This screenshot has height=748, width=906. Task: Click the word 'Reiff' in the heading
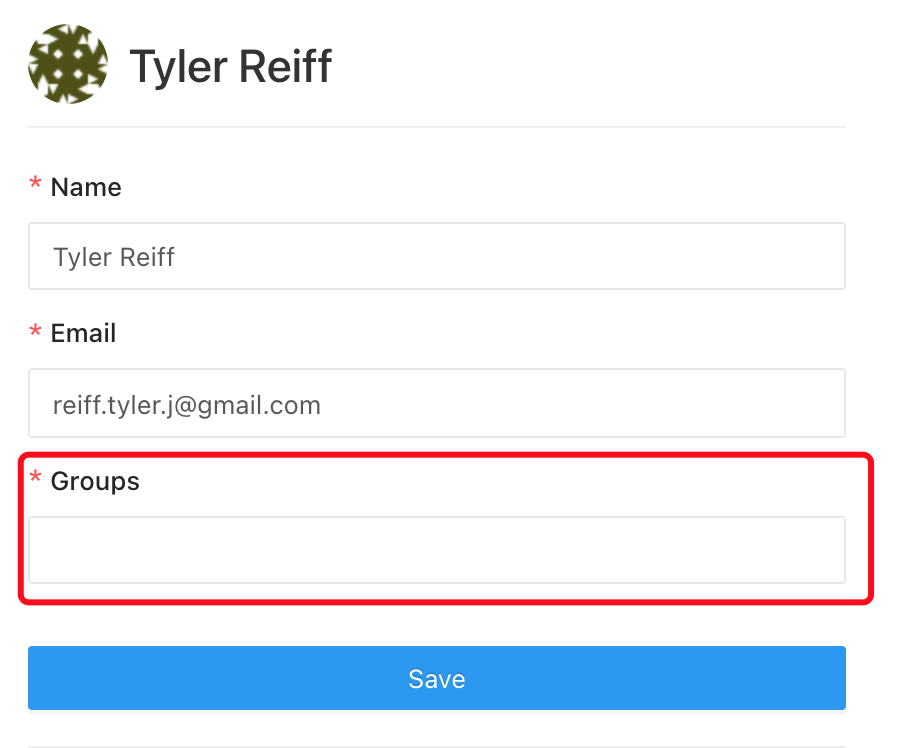coord(285,66)
